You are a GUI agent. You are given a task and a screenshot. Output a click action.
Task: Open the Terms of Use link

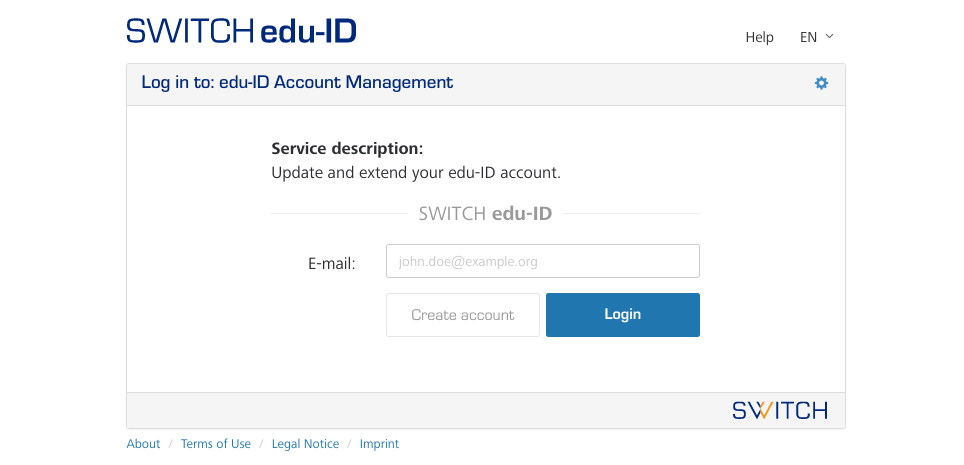[216, 444]
